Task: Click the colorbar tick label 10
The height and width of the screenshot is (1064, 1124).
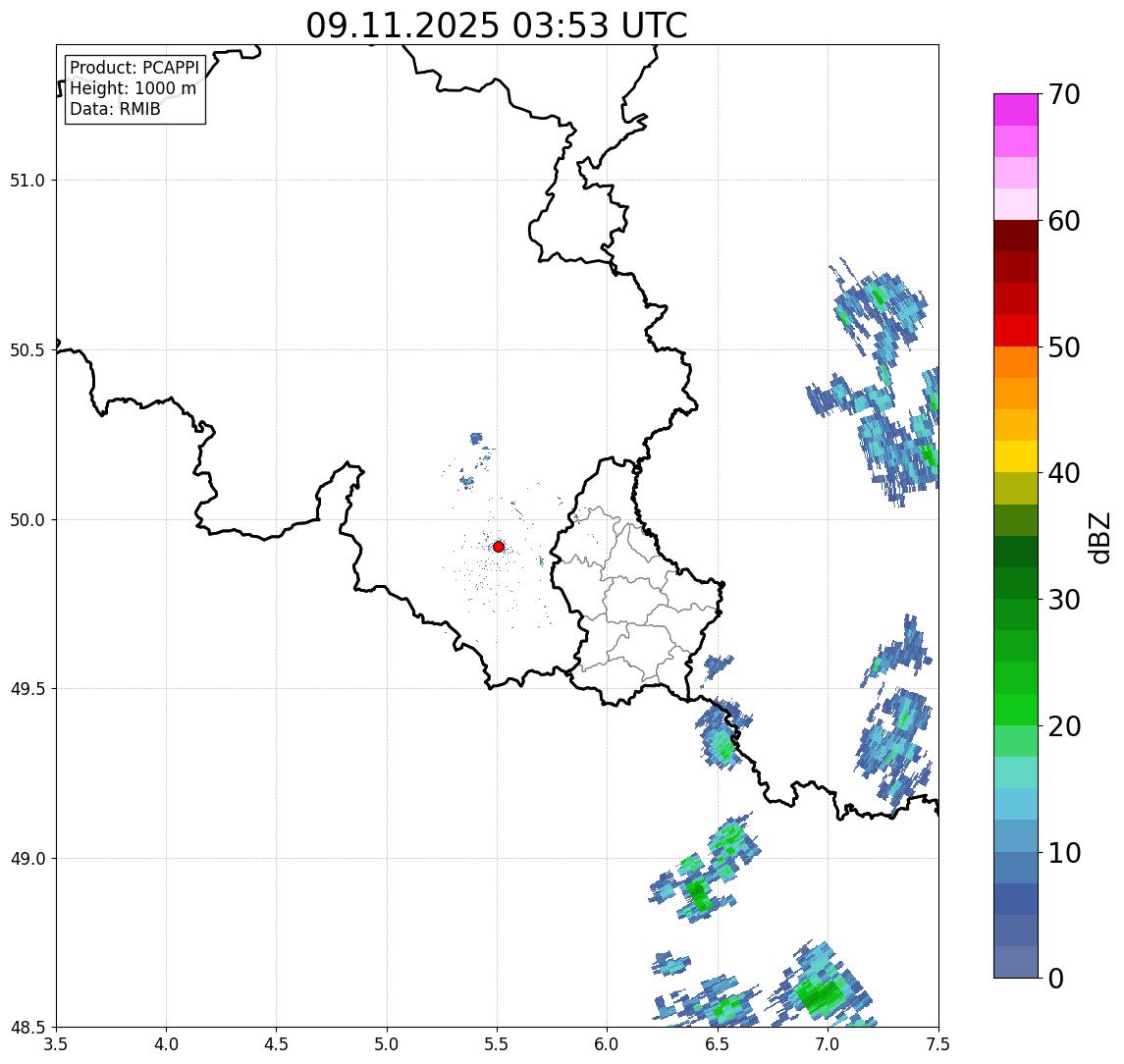Action: click(x=1064, y=853)
